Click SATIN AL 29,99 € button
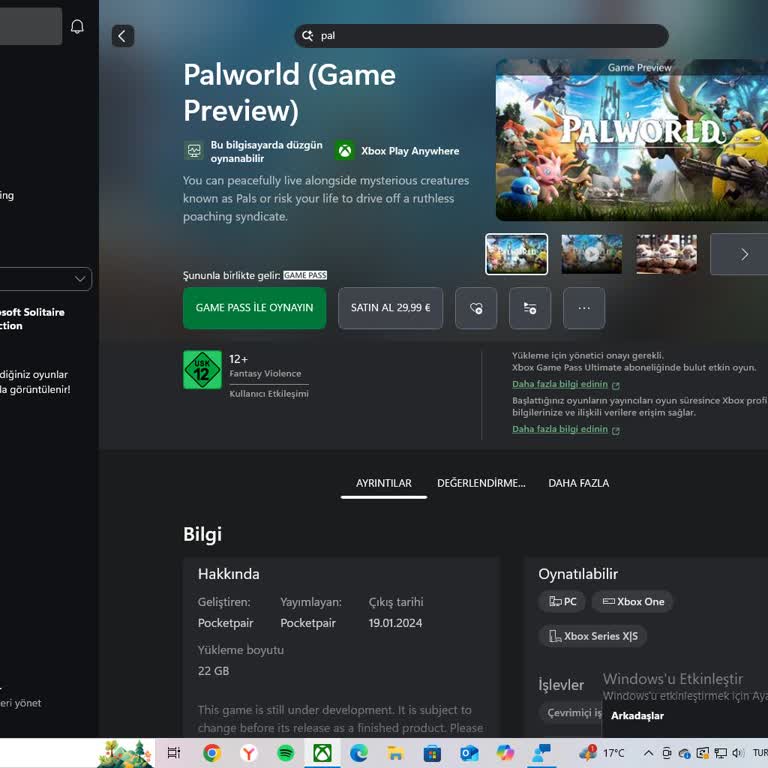 pyautogui.click(x=390, y=308)
